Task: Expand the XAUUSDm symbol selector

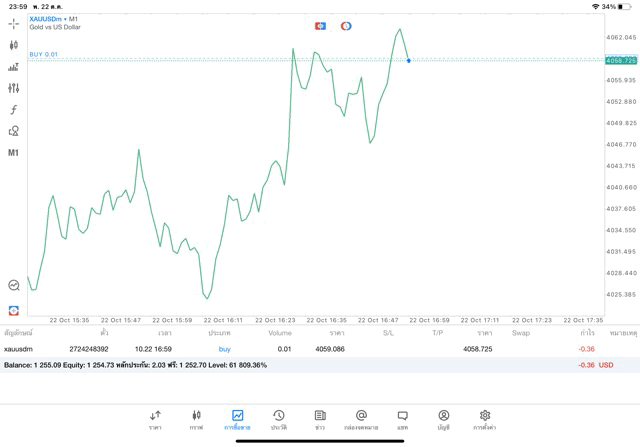Action: pos(54,19)
